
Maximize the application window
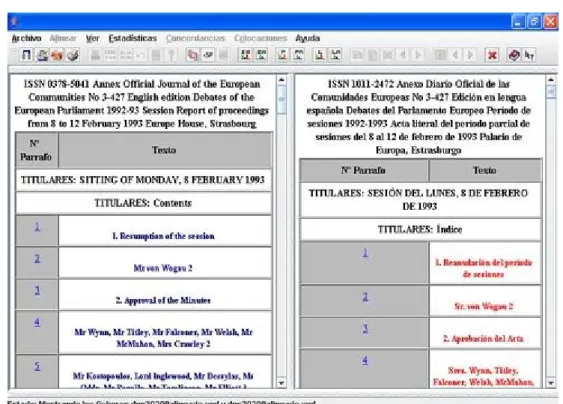coord(534,22)
